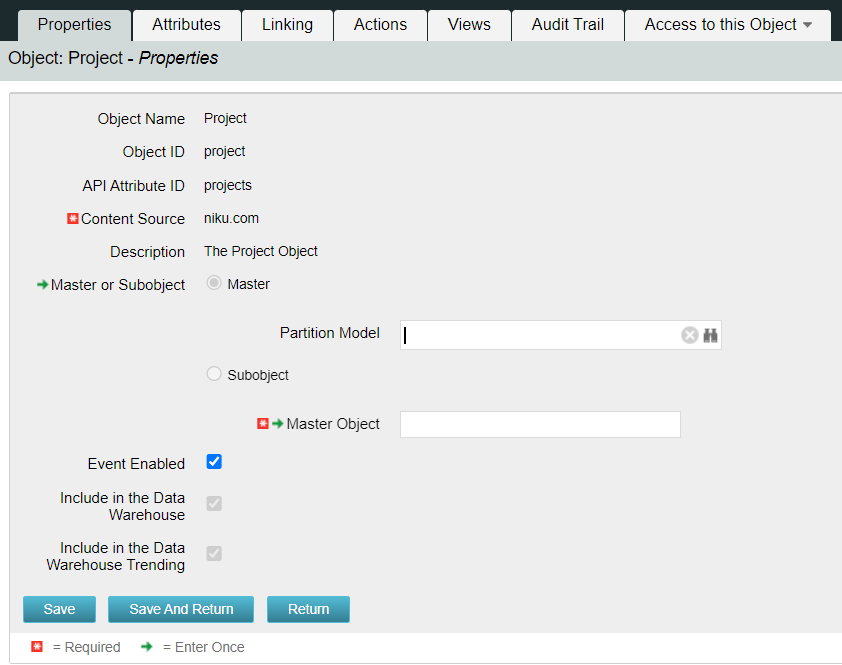This screenshot has width=842, height=665.
Task: Click the green arrow icon beside Master Object
Action: pyautogui.click(x=277, y=424)
